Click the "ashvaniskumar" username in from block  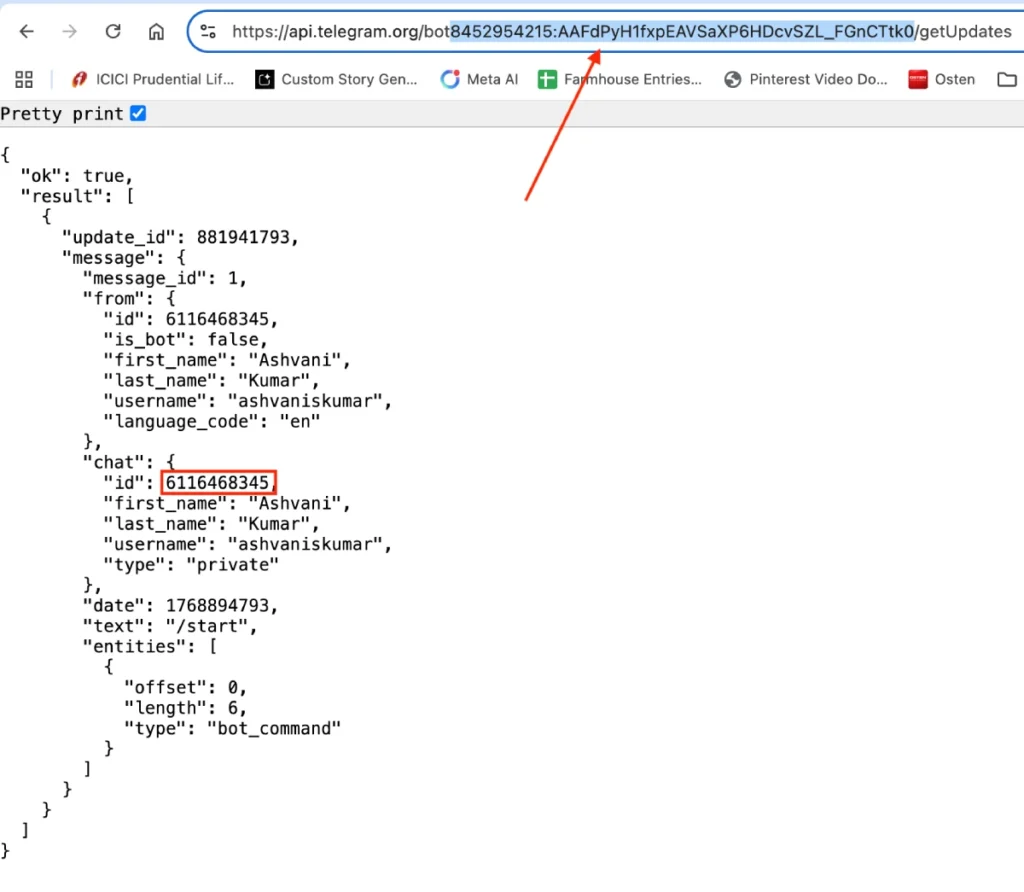coord(305,401)
